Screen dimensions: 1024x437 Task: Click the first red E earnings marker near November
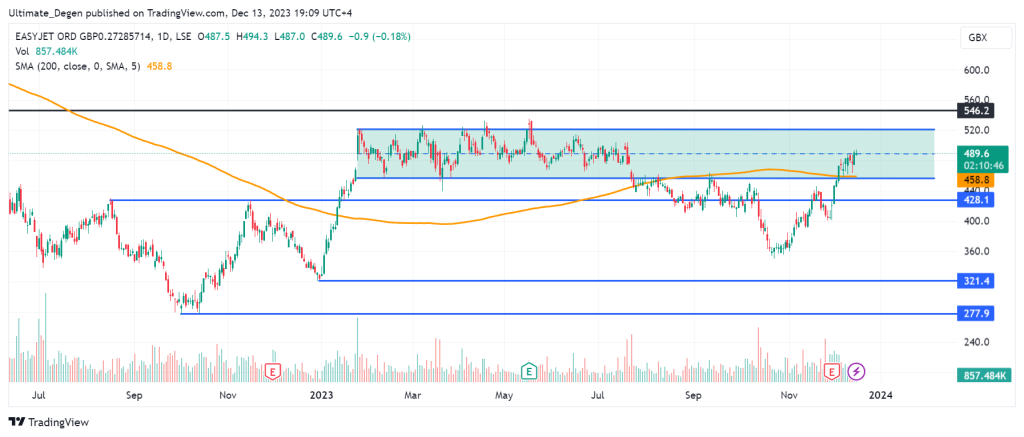coord(272,372)
